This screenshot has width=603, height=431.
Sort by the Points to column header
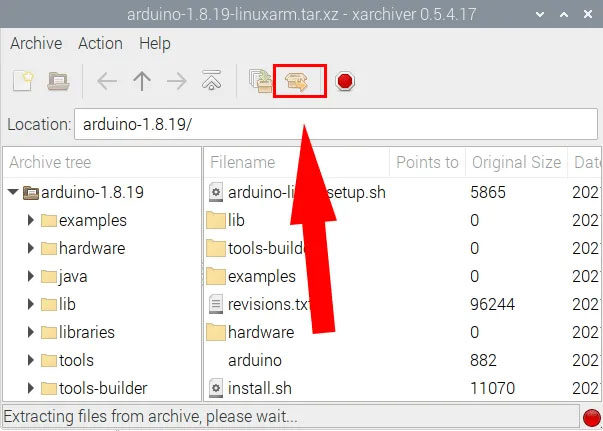click(x=427, y=162)
